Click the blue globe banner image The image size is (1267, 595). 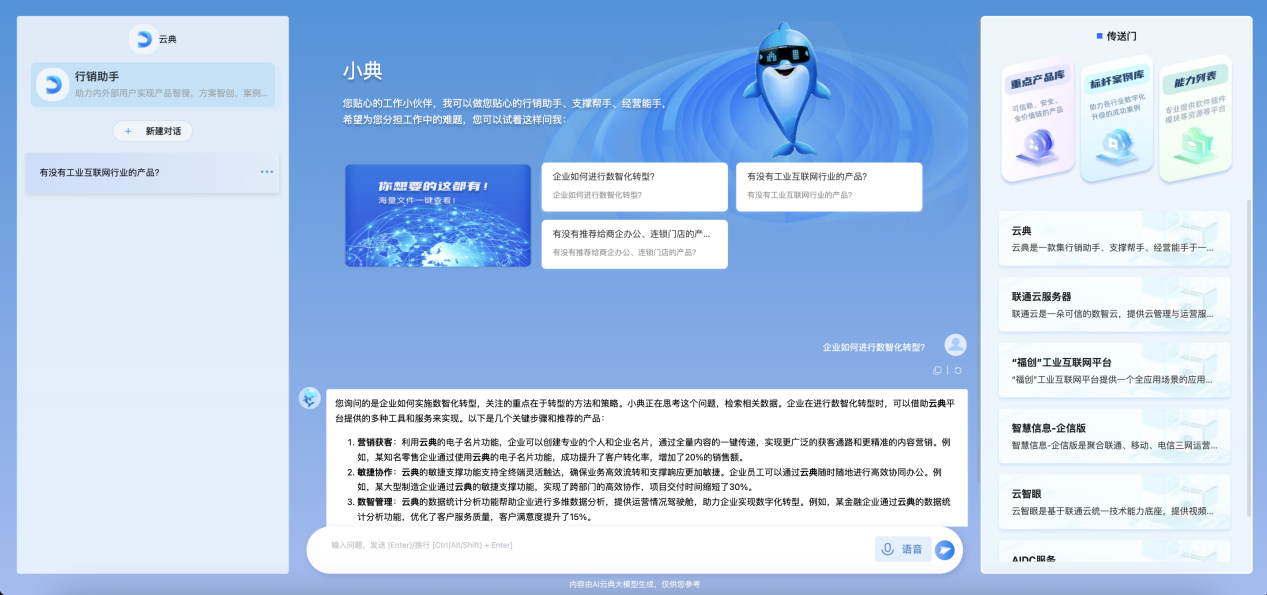tap(438, 215)
